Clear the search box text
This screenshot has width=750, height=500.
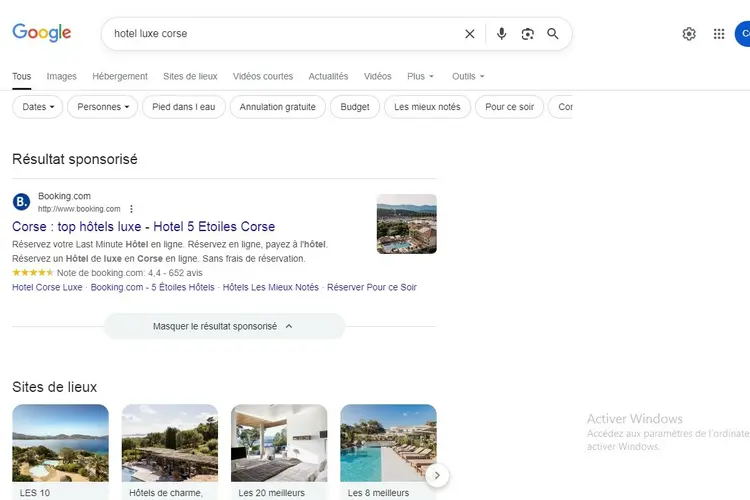470,34
